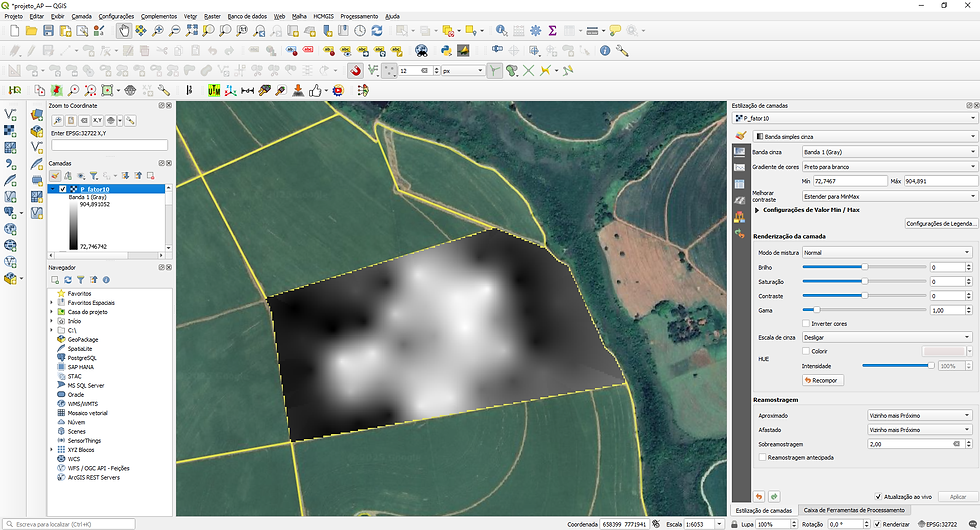Screen dimensions: 980x530
Task: Save the project with the floppy disk icon
Action: click(x=48, y=31)
